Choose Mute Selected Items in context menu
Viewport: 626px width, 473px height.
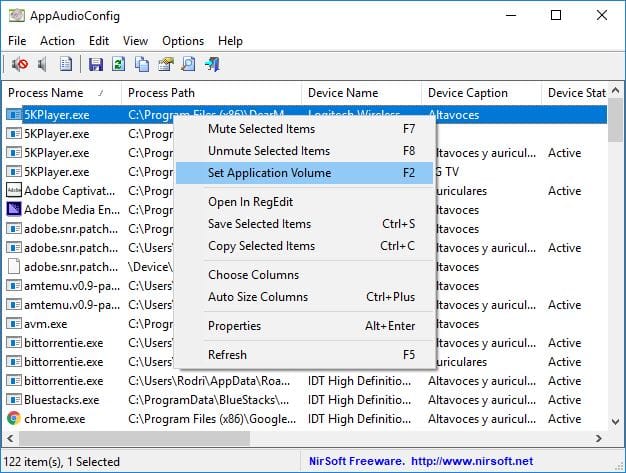click(x=304, y=129)
